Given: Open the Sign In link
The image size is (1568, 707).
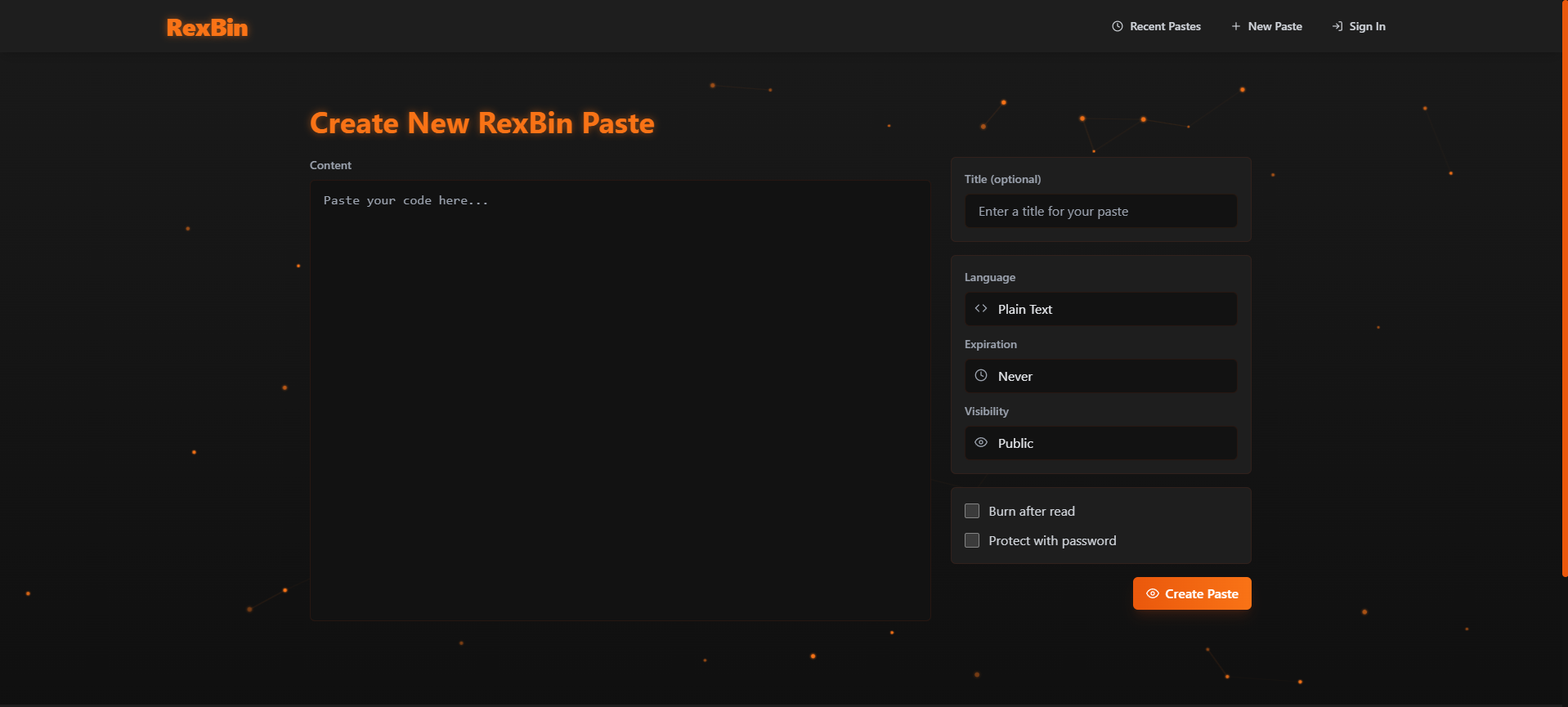Looking at the screenshot, I should point(1359,26).
